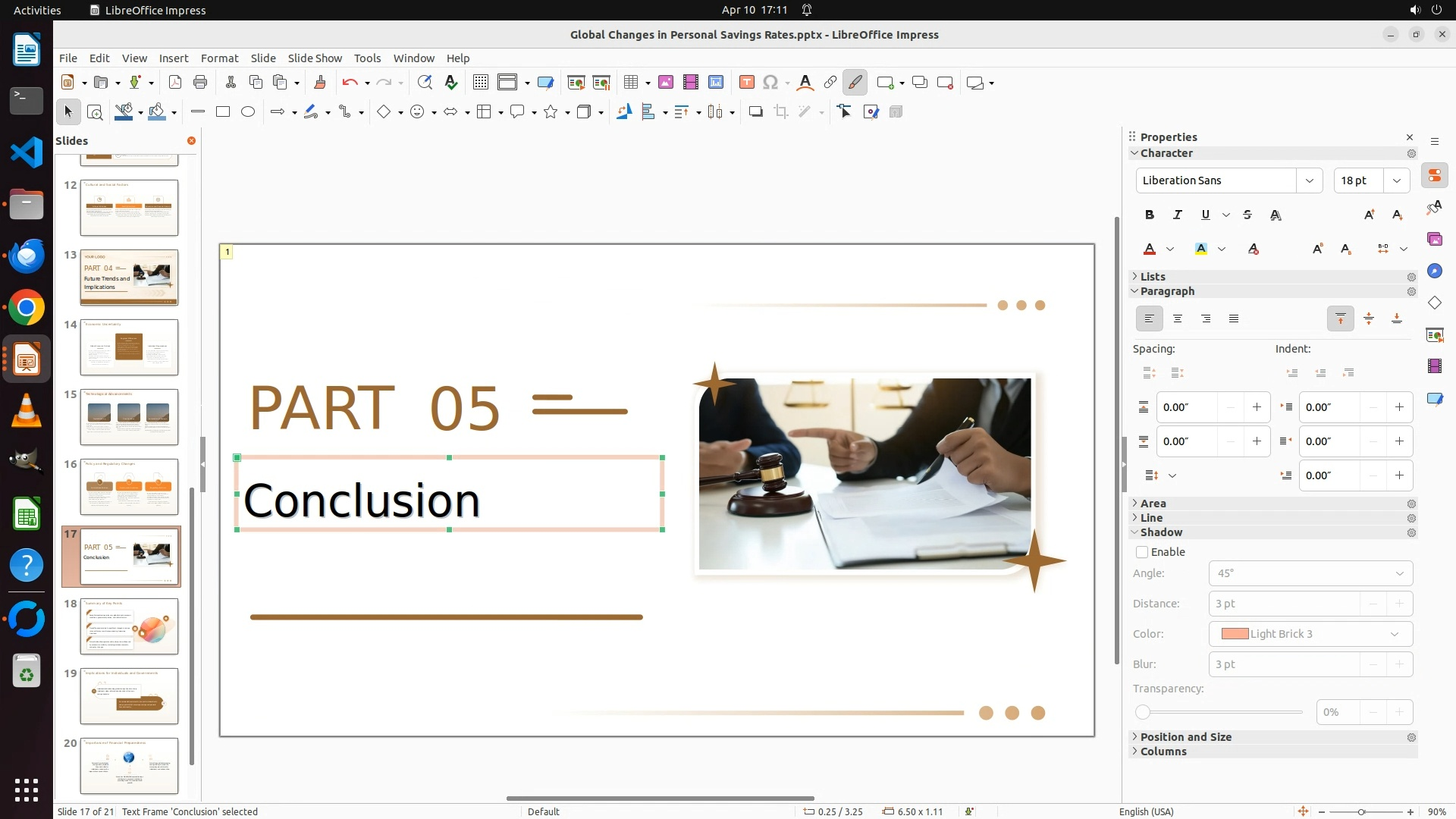The height and width of the screenshot is (819, 1456).
Task: Toggle center horizontal paragraph alignment
Action: click(1178, 319)
